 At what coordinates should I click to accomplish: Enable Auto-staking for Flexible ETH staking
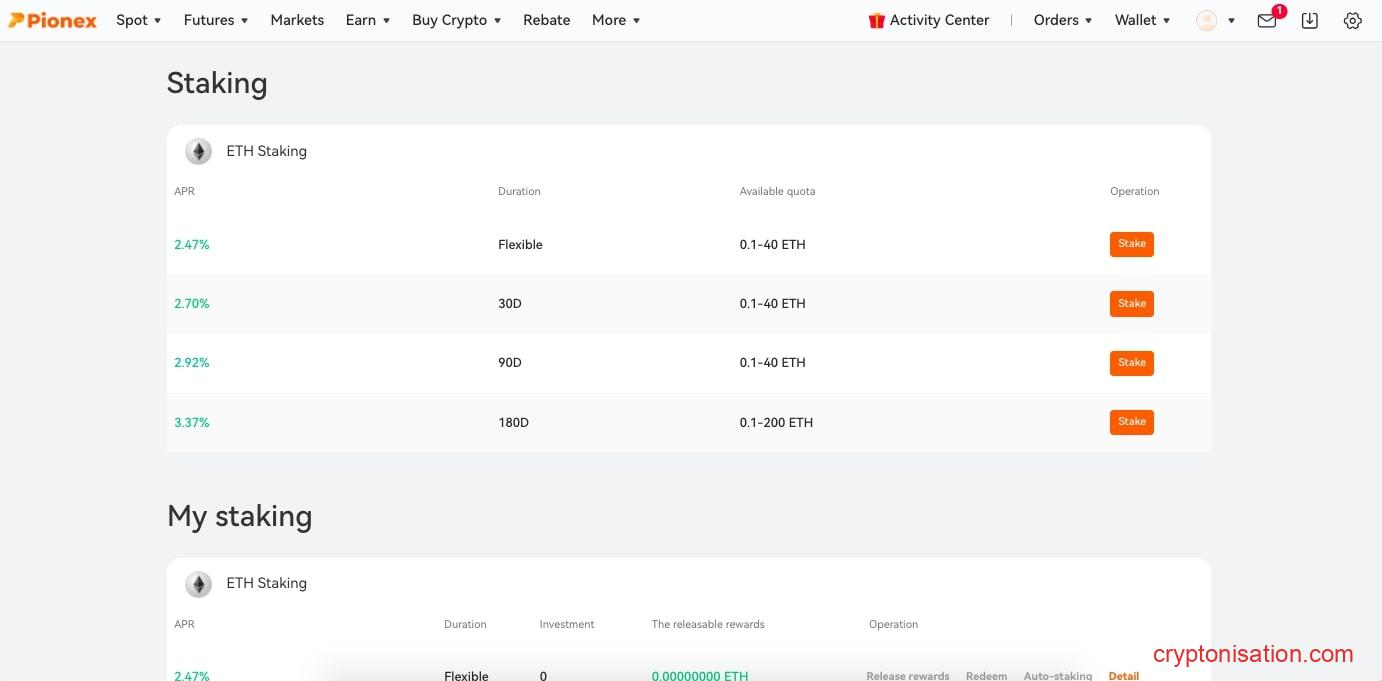(1057, 675)
